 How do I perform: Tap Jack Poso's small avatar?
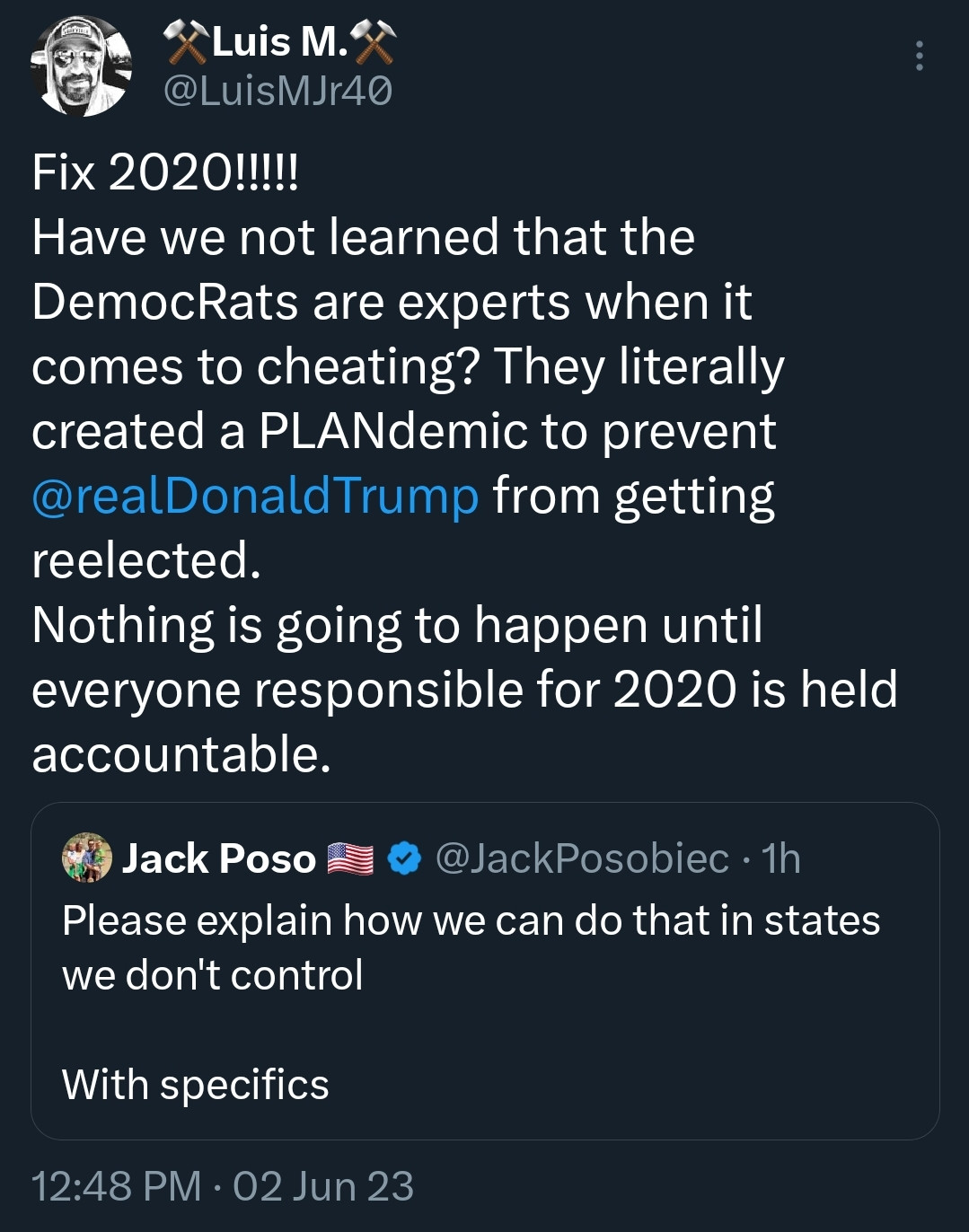87,858
